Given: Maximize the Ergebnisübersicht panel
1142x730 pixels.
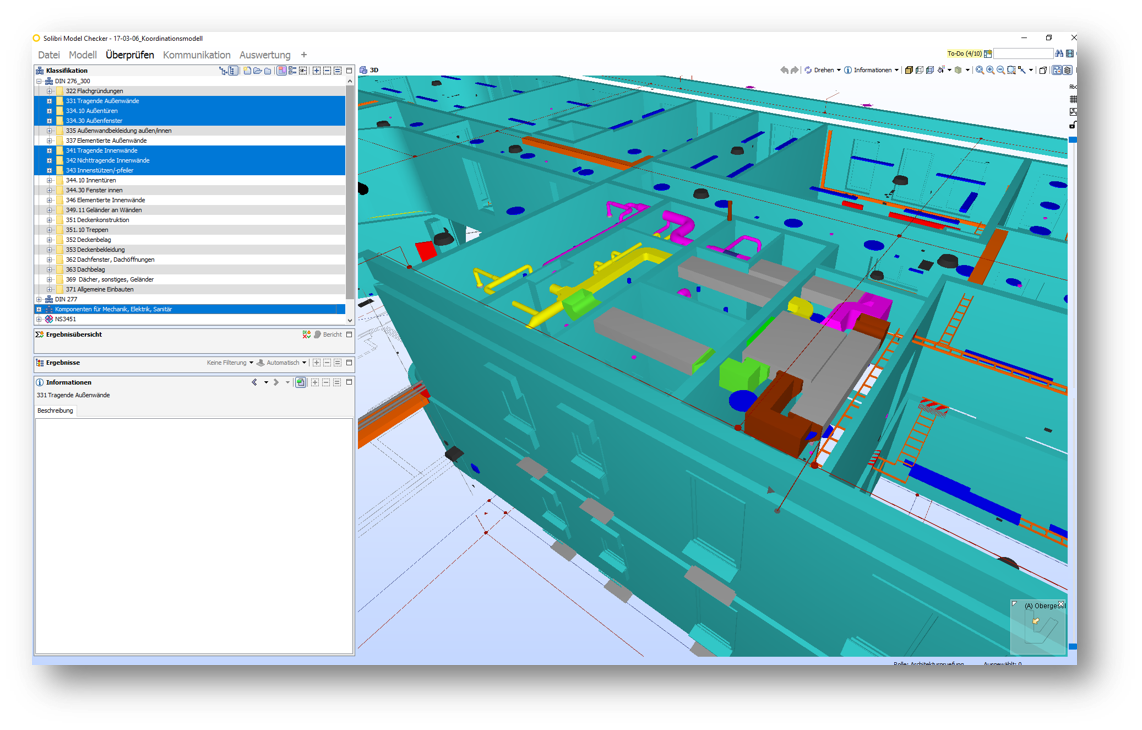Looking at the screenshot, I should (x=349, y=335).
